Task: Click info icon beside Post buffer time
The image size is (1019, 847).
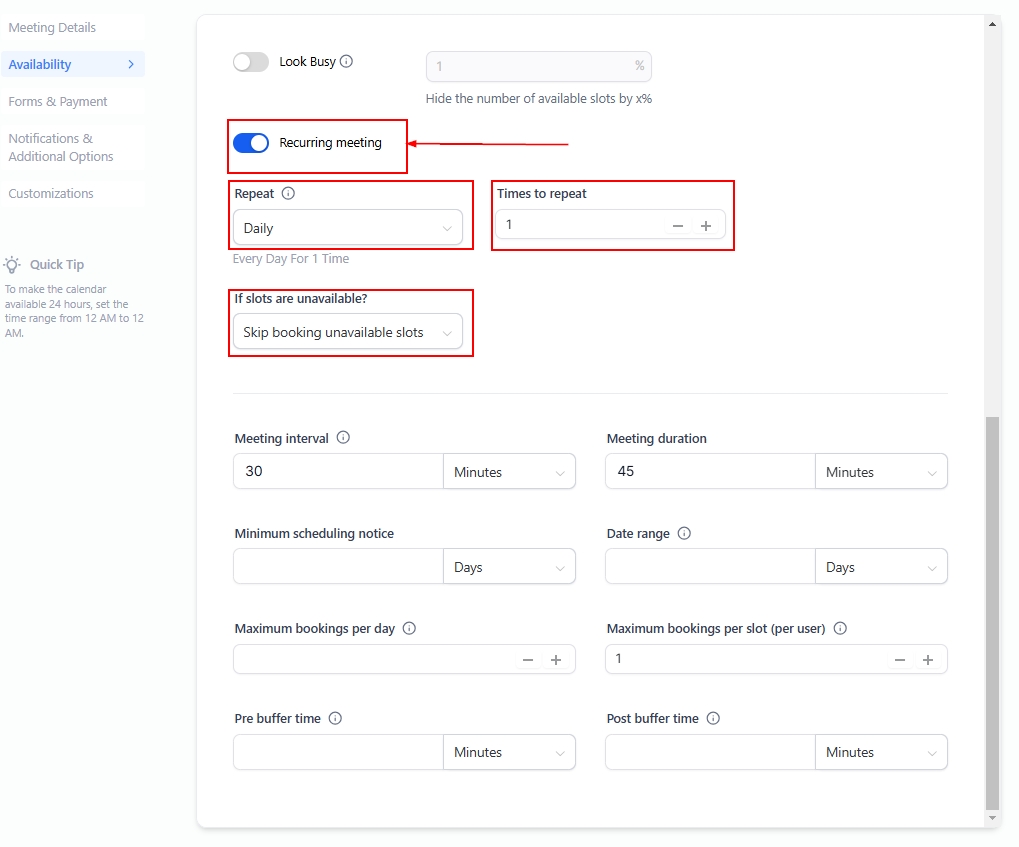Action: click(713, 719)
